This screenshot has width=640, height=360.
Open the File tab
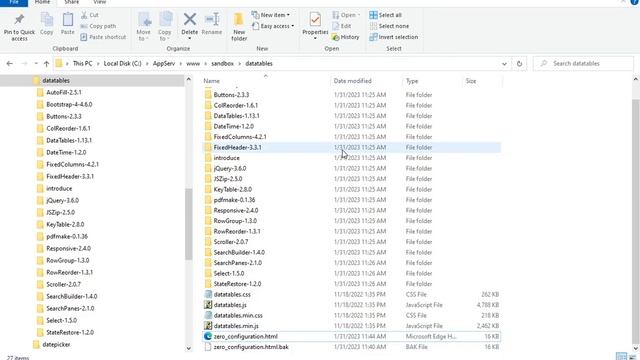[14, 2]
